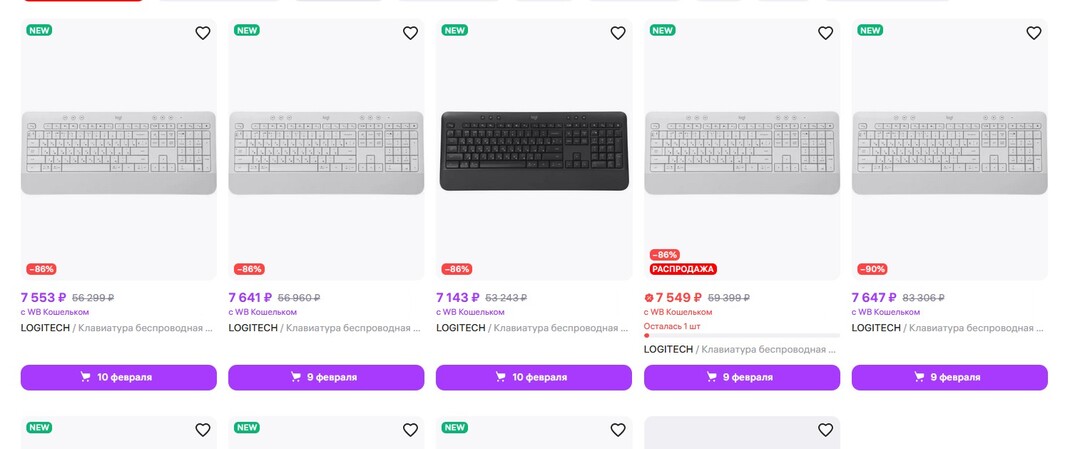This screenshot has height=449, width=1090.
Task: Click the cart icon under the 7 553 ₽ keyboard
Action: 87,377
